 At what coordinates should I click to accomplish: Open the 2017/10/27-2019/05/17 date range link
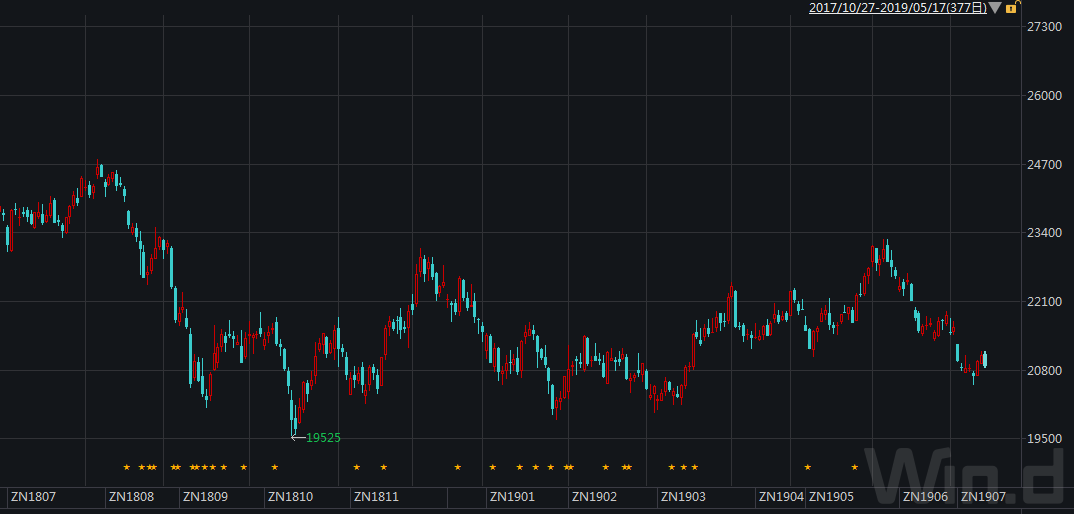pyautogui.click(x=897, y=8)
